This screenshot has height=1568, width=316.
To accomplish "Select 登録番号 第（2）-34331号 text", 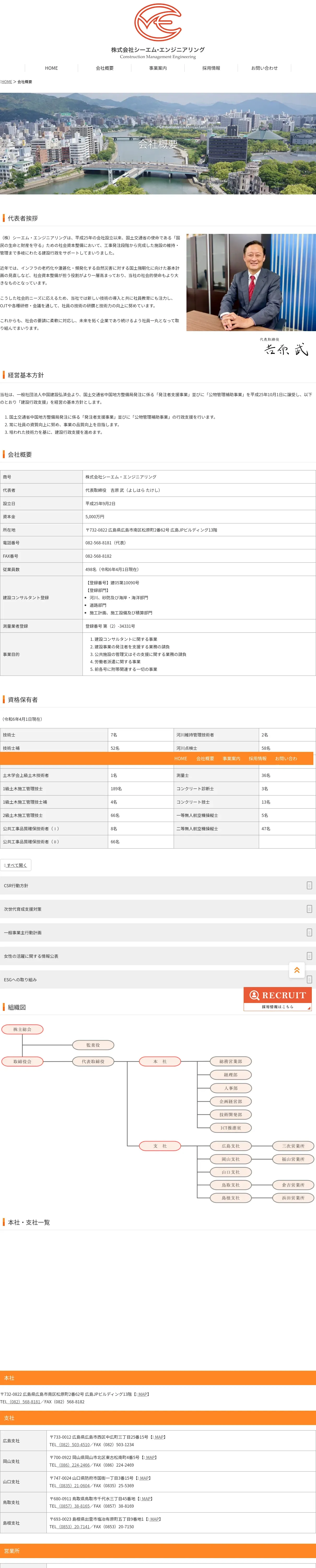I will click(x=110, y=626).
